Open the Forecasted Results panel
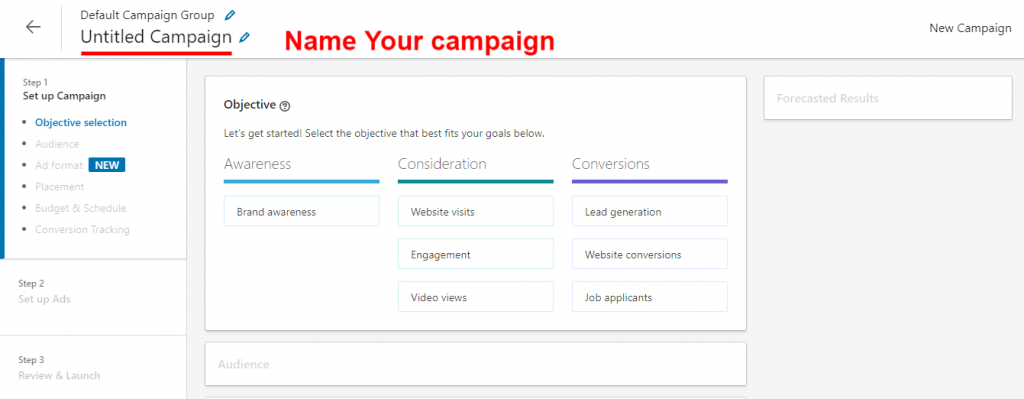The height and width of the screenshot is (399, 1024). 888,98
